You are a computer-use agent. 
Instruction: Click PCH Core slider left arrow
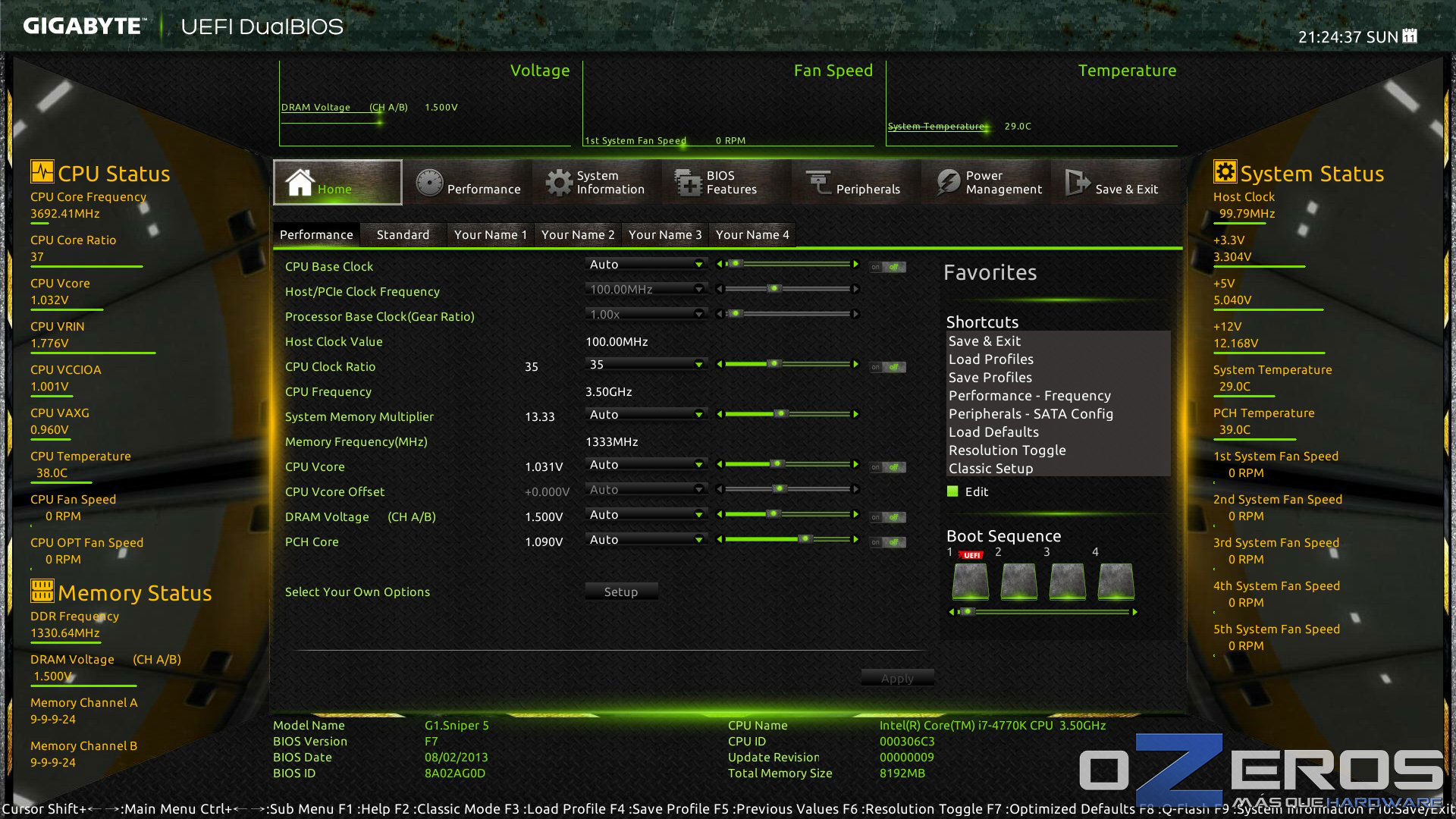tap(719, 539)
